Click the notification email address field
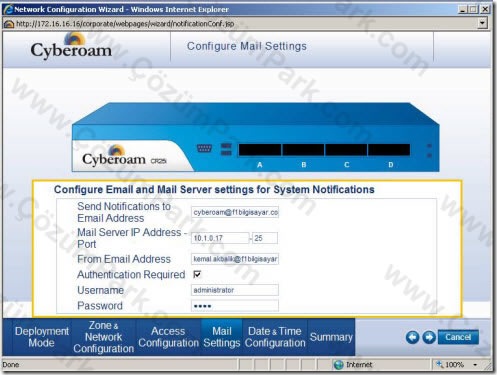 click(x=235, y=212)
